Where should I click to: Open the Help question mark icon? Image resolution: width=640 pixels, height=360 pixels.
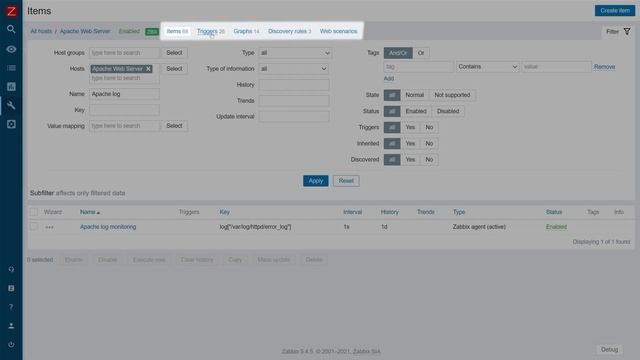[x=11, y=307]
